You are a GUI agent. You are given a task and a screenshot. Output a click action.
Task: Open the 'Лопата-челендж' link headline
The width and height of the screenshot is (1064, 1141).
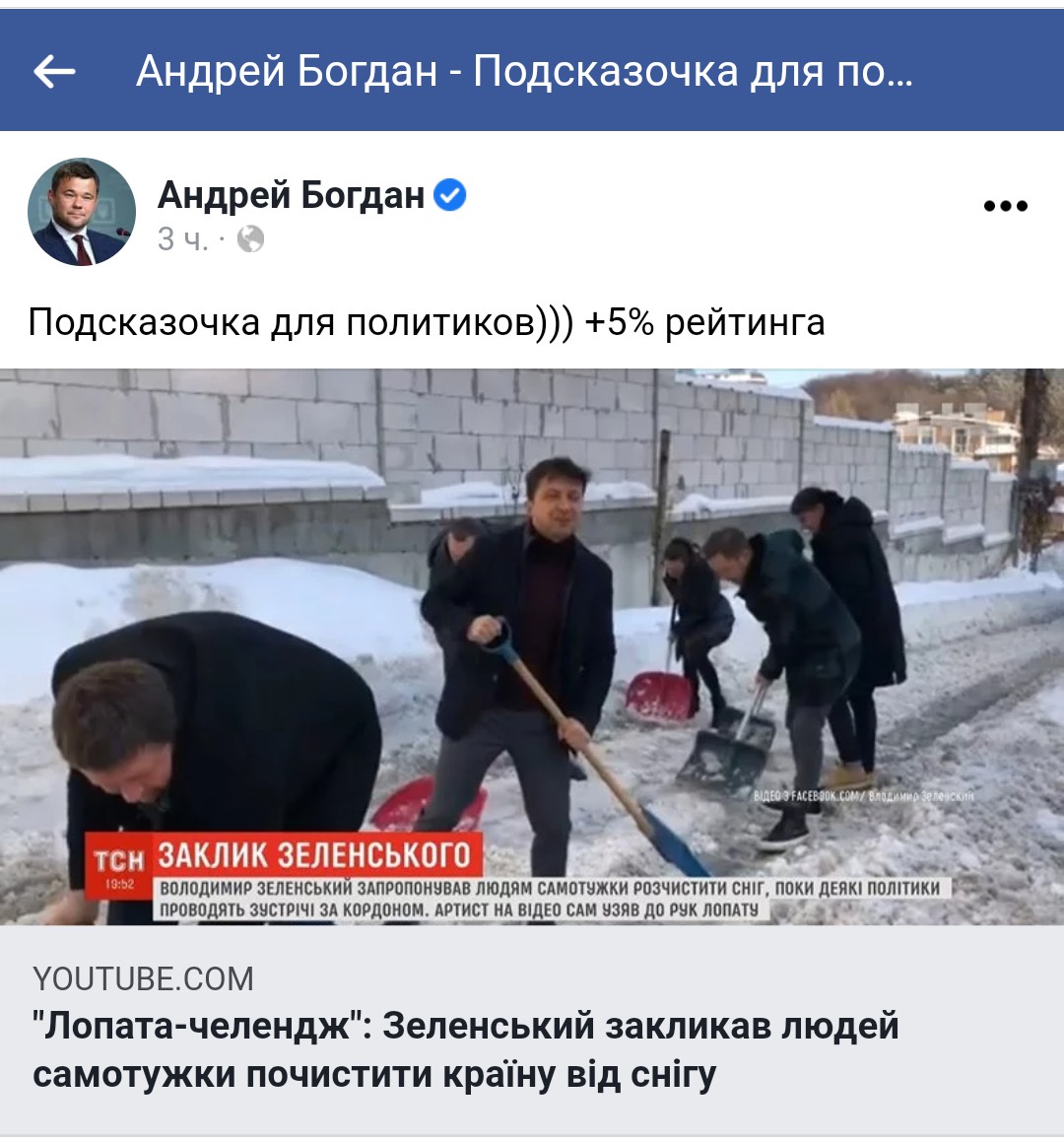(x=465, y=1049)
